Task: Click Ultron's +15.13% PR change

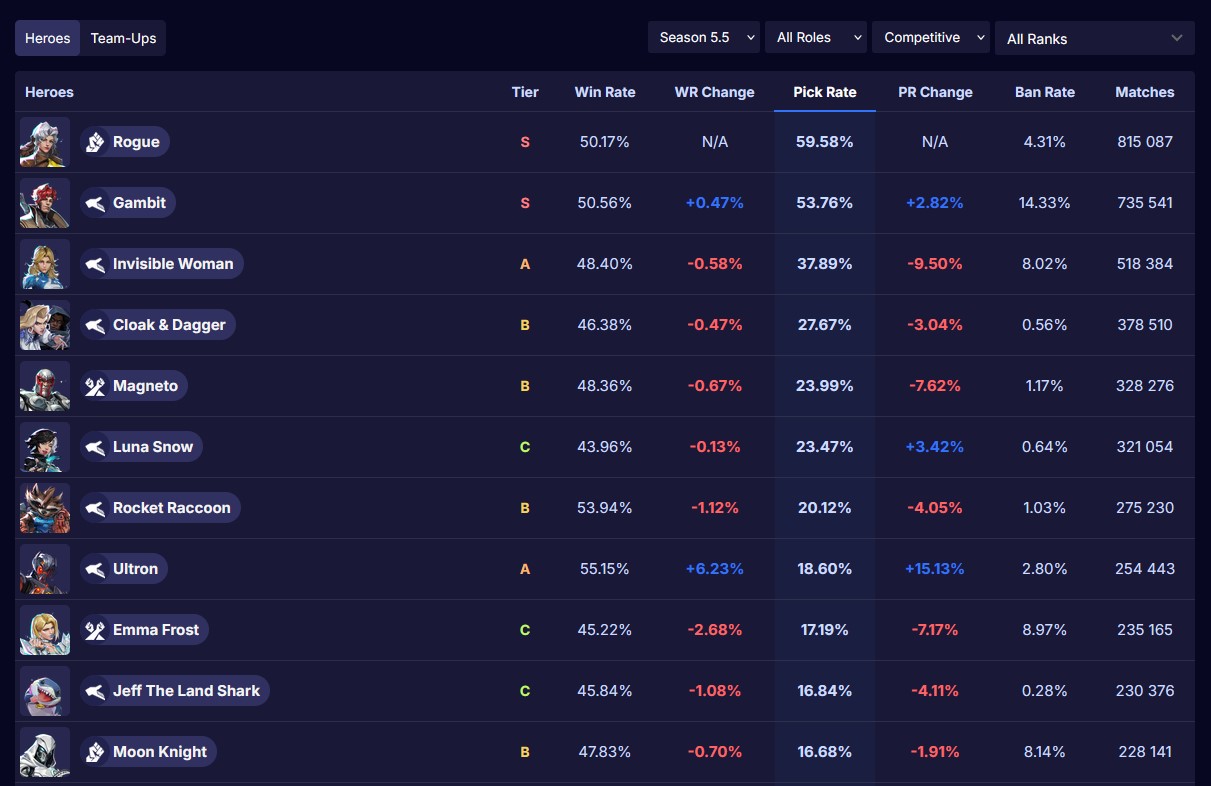Action: [935, 569]
